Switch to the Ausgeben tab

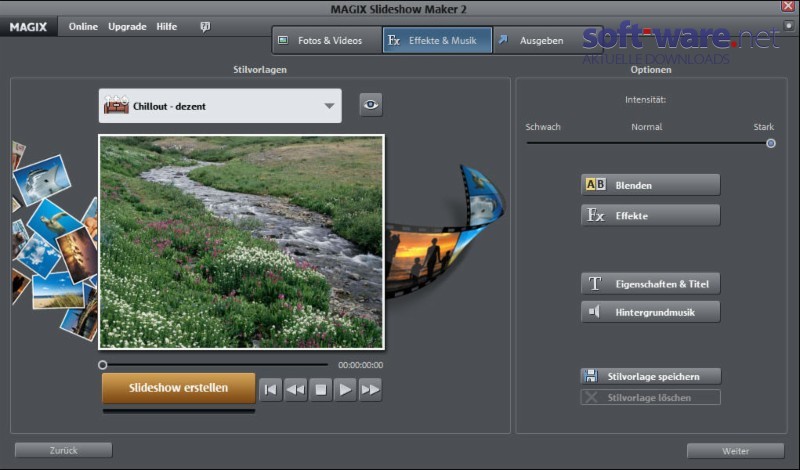541,40
